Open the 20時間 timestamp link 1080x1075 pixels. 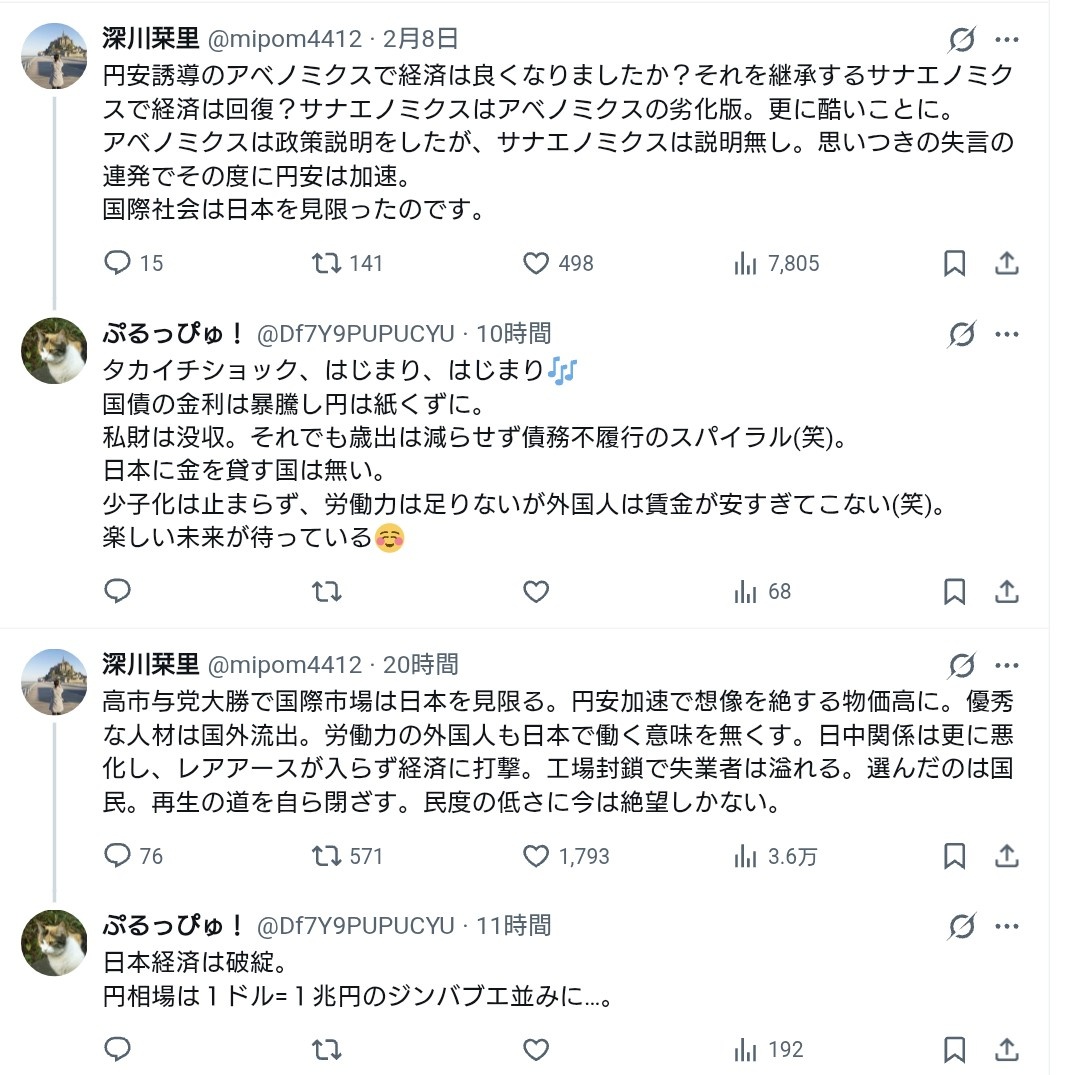tap(421, 664)
